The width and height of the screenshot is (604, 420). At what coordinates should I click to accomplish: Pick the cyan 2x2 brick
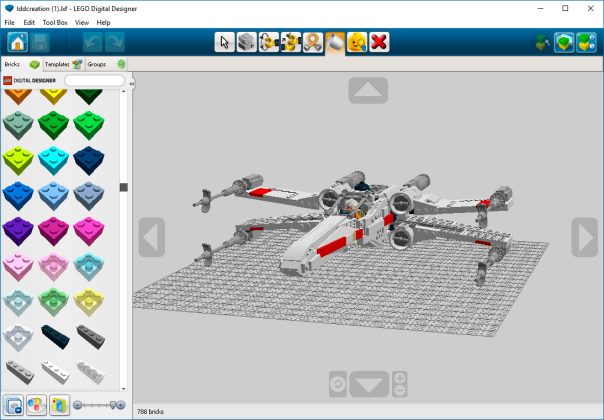(x=54, y=160)
